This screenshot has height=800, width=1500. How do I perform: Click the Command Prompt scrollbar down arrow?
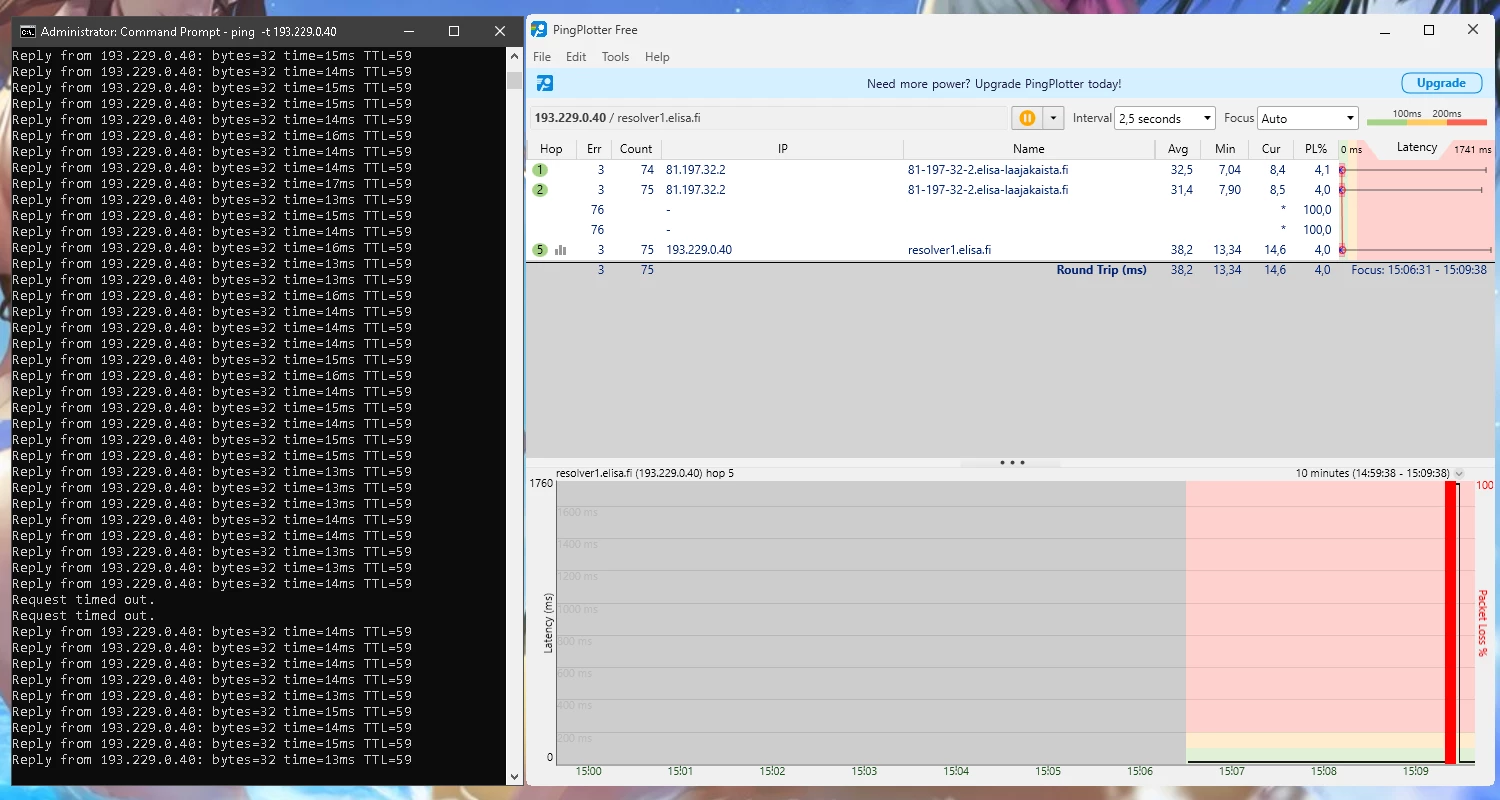(515, 776)
